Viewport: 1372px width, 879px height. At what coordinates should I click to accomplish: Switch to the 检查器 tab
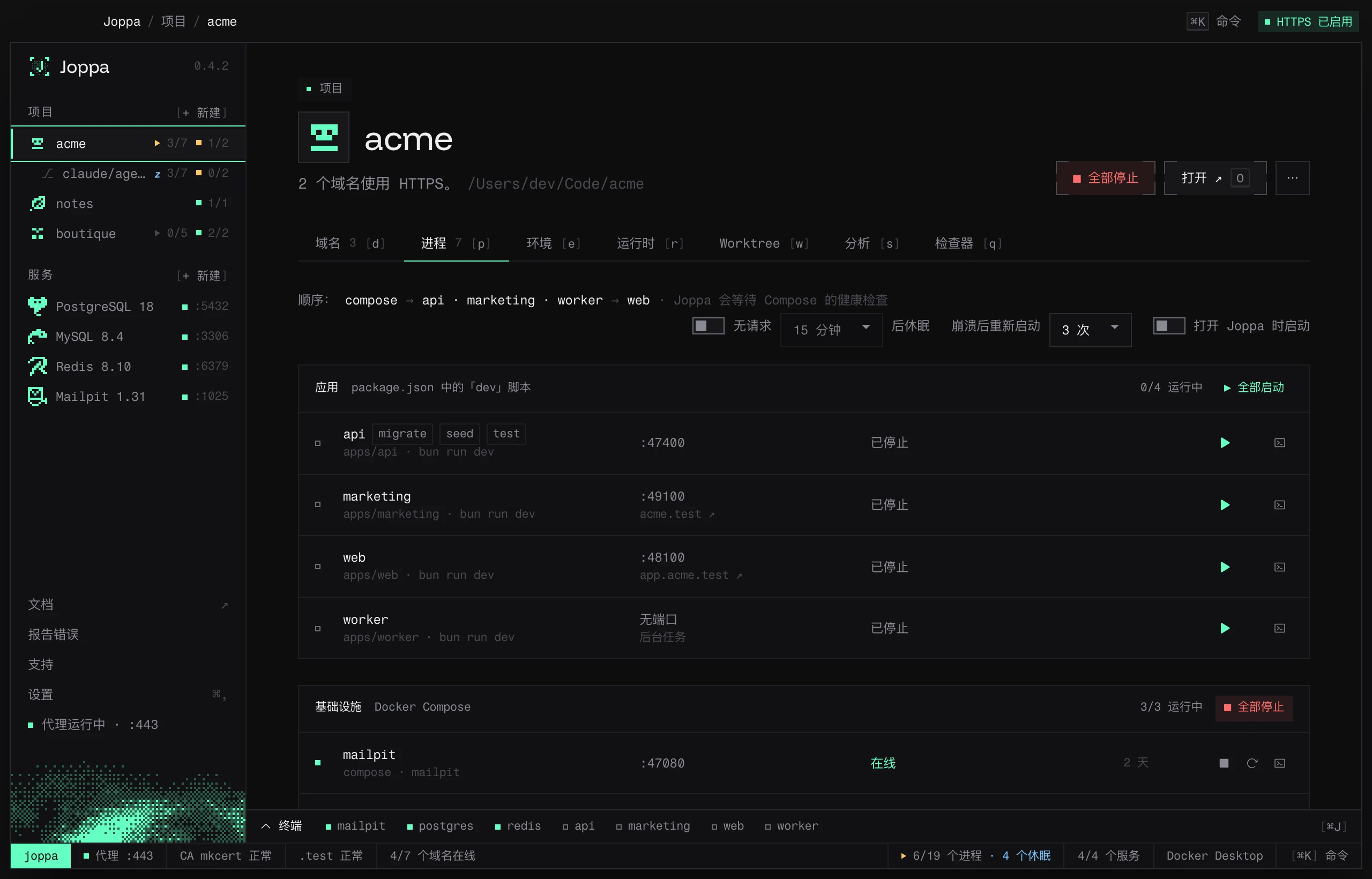point(968,244)
